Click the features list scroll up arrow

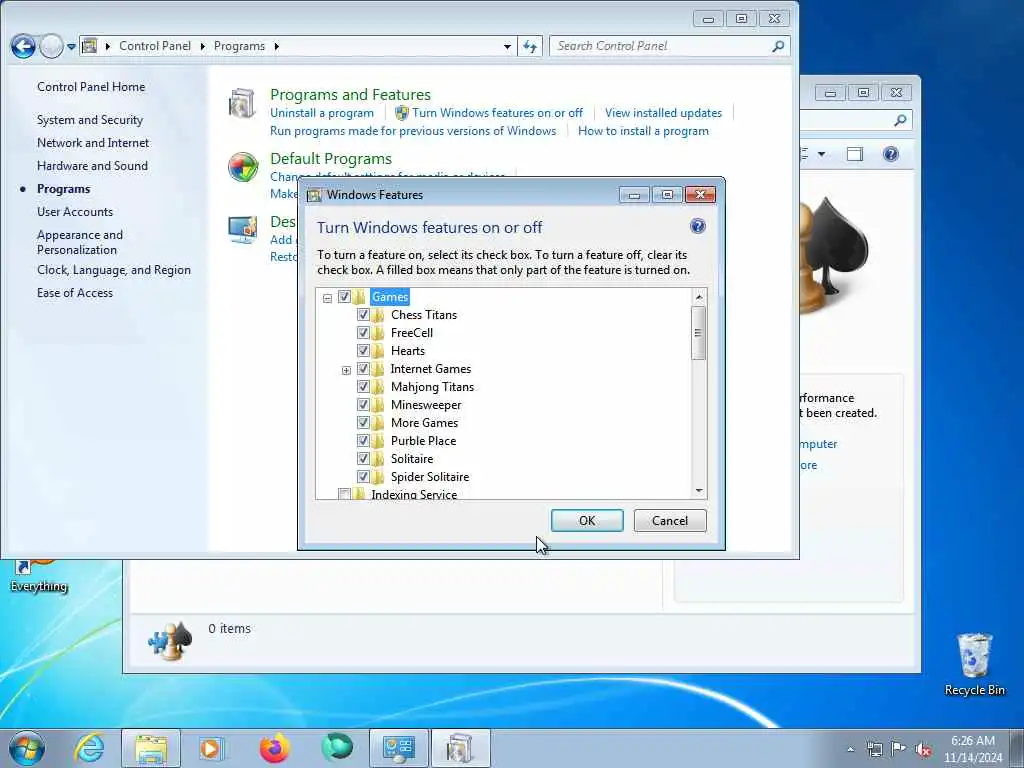(x=699, y=297)
